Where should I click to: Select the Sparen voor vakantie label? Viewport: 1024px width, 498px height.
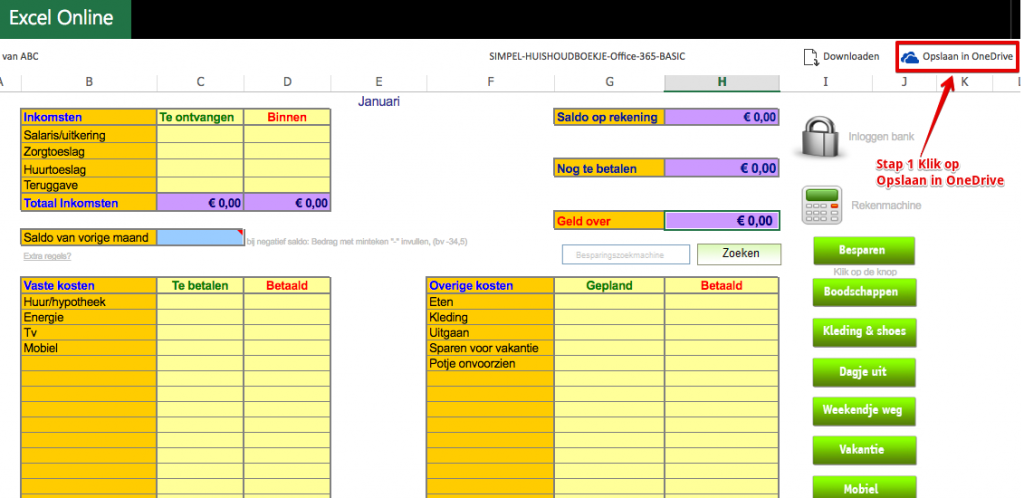[x=490, y=348]
